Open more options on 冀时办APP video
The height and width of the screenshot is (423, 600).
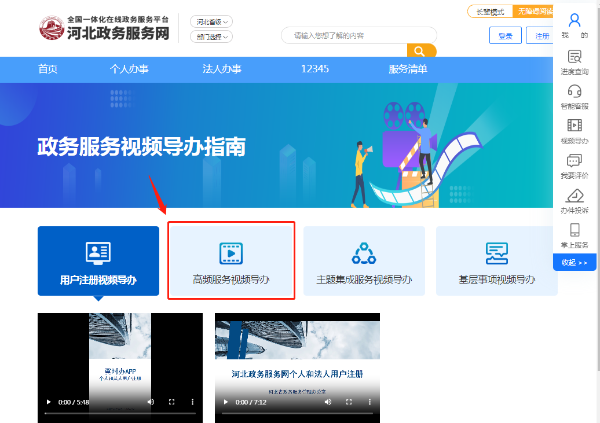pos(192,402)
